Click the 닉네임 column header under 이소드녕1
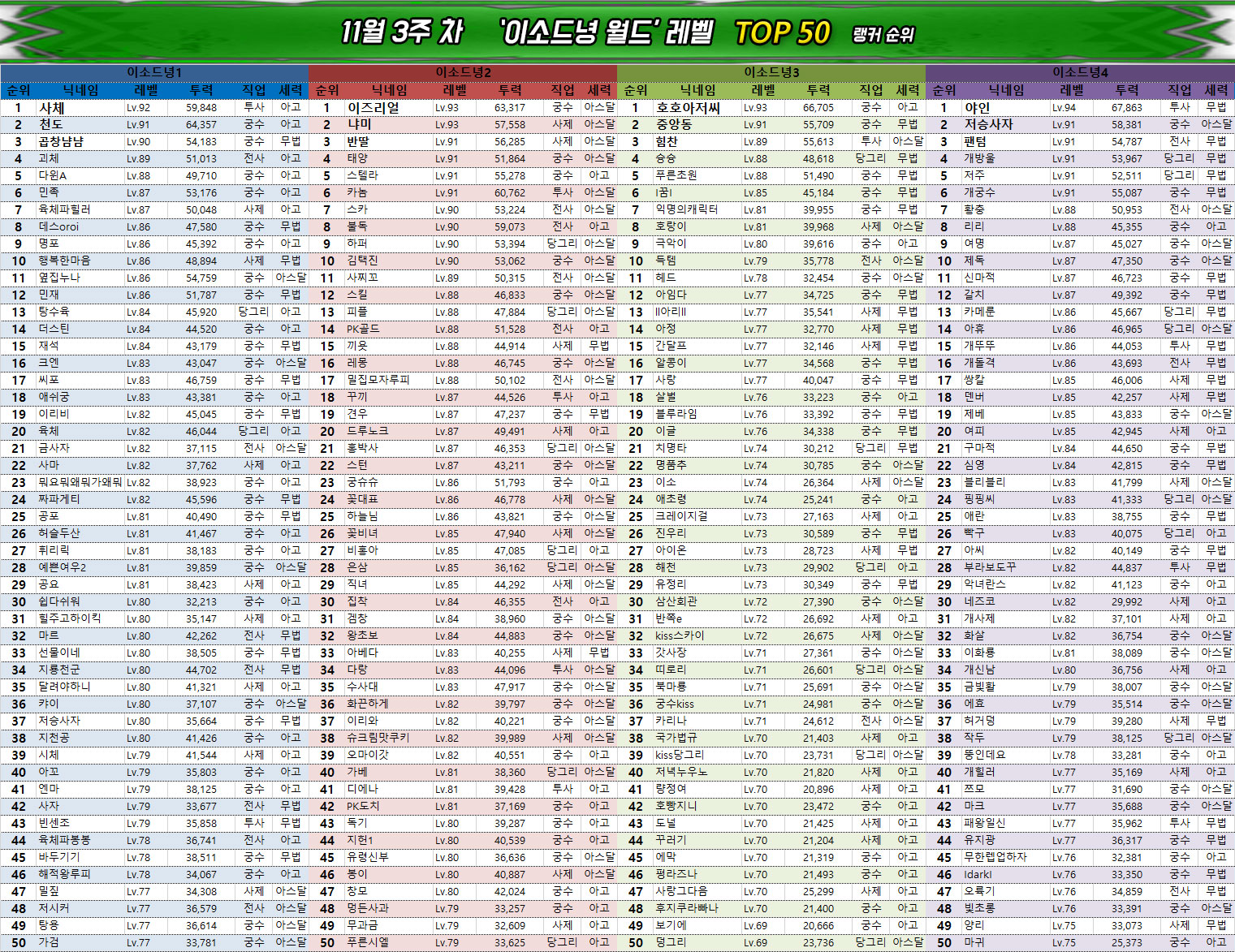The image size is (1235, 952). (x=80, y=90)
